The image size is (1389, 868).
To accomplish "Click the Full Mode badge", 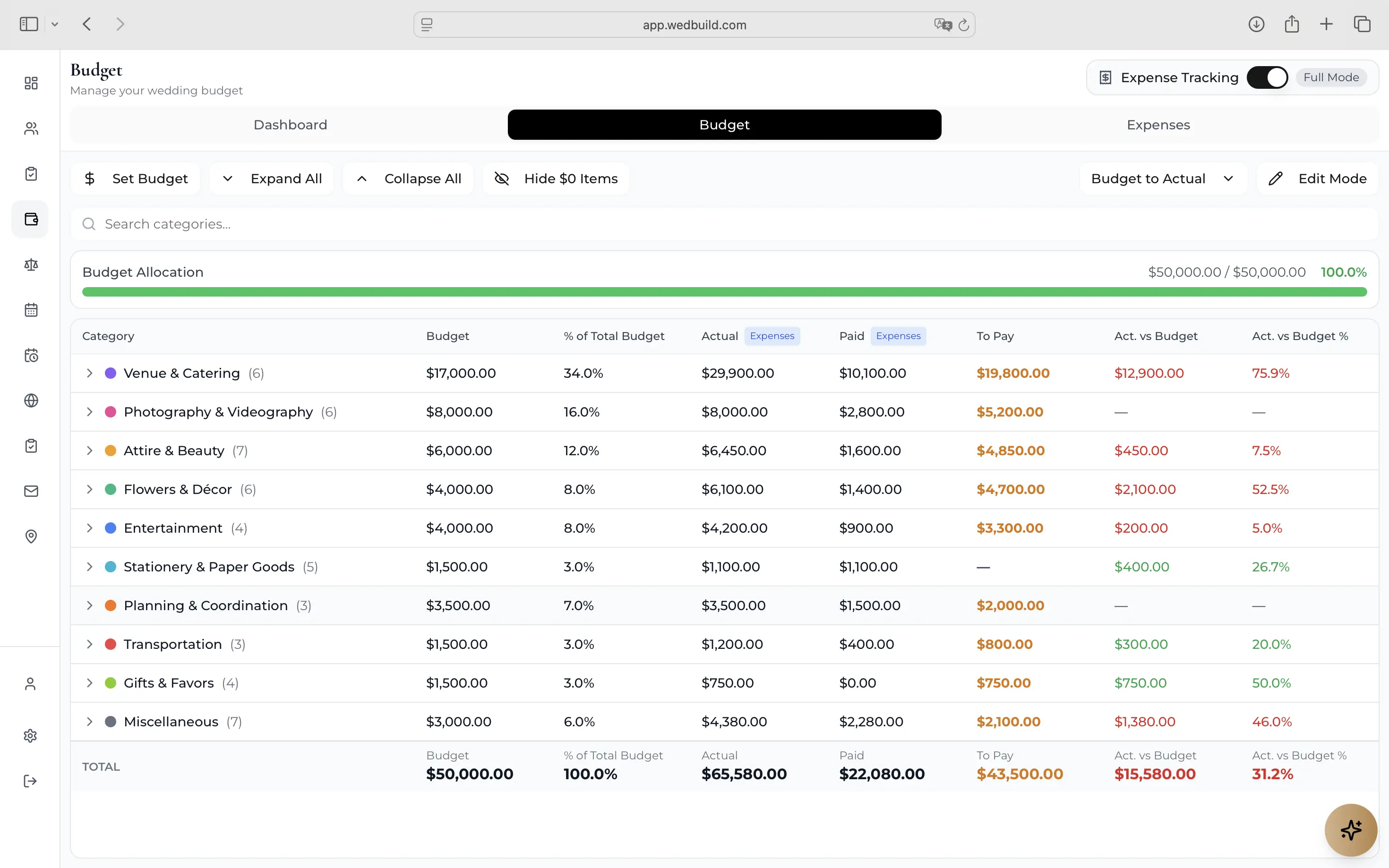I will click(1331, 77).
